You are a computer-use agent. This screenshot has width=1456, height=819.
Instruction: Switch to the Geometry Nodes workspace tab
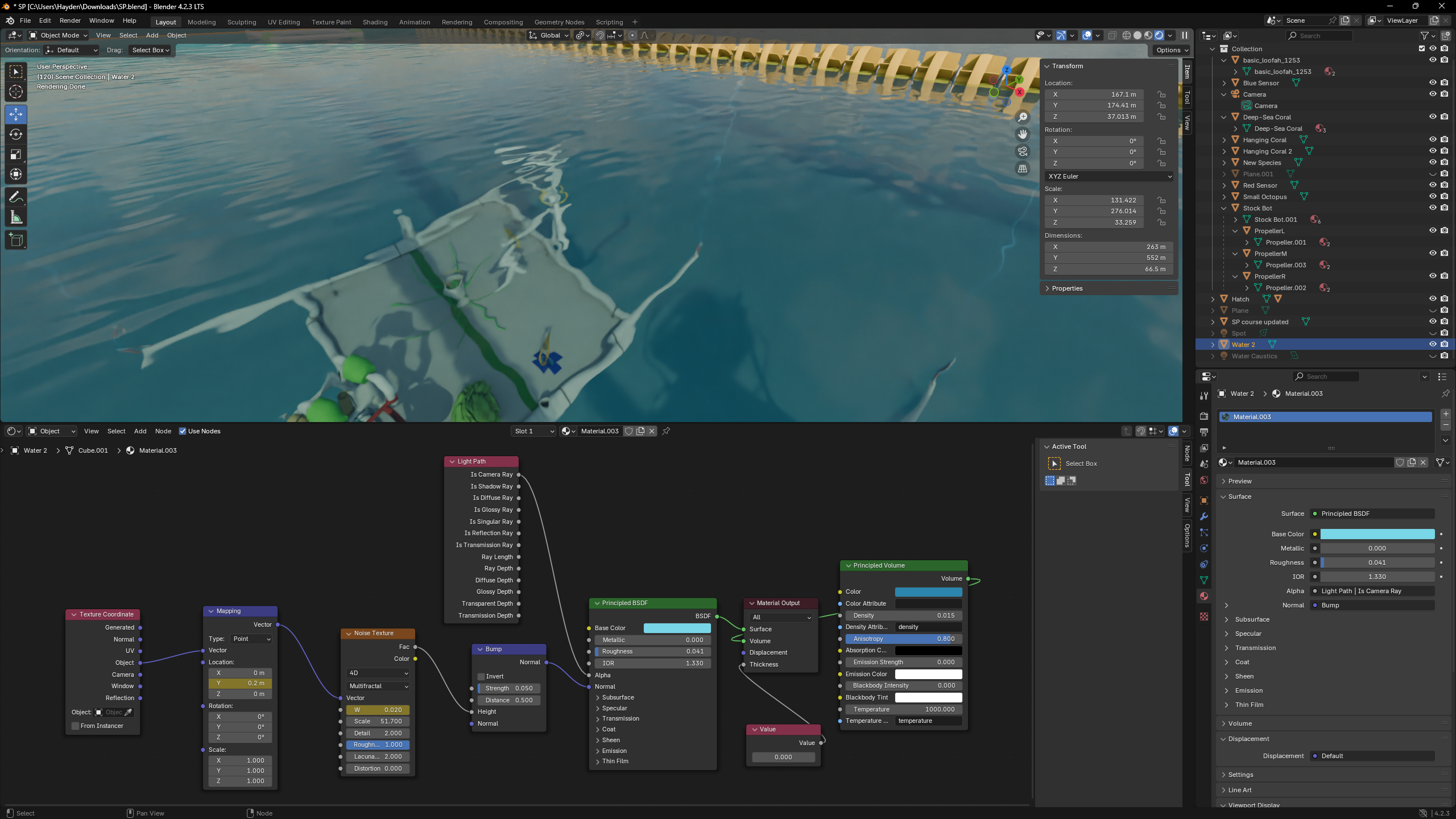tap(559, 22)
